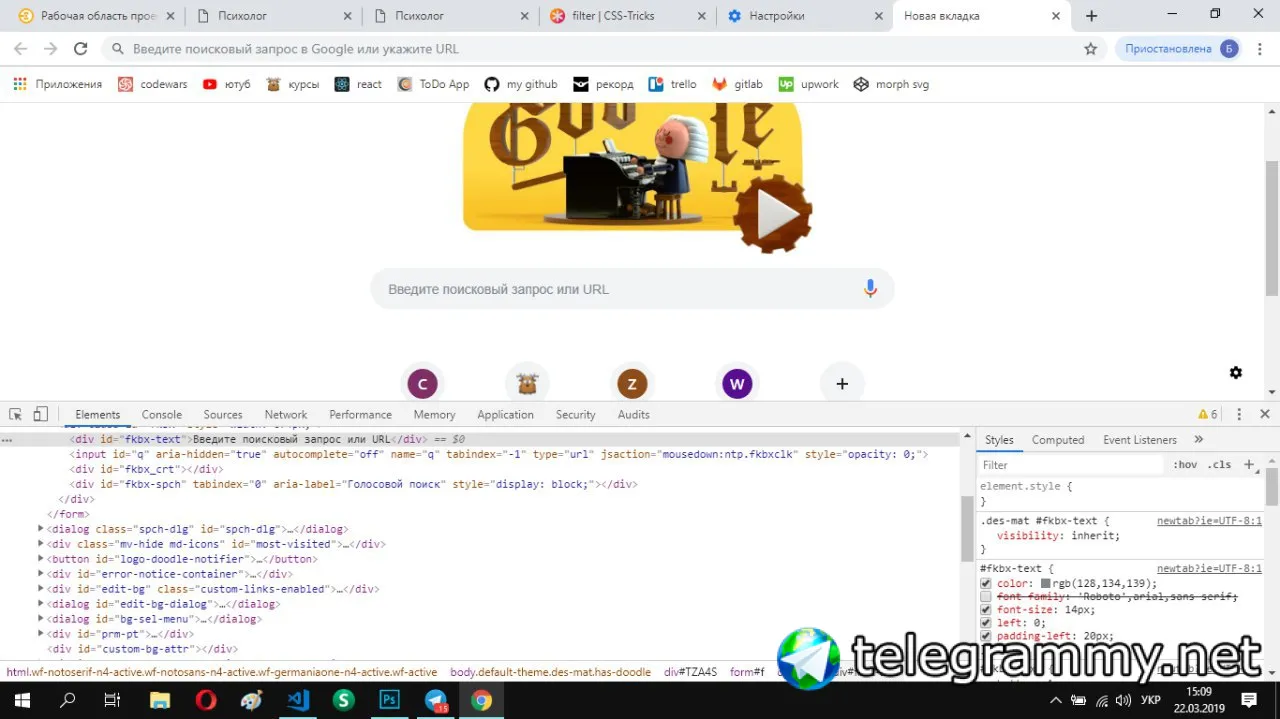Click the browser forward arrow

point(50,49)
